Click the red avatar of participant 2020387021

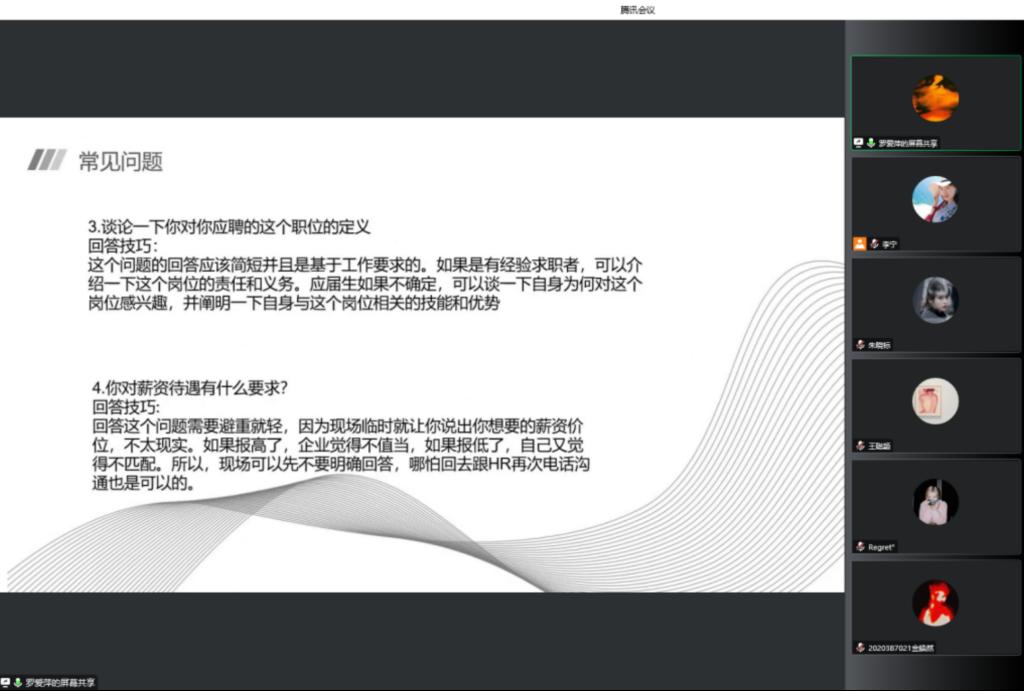click(935, 603)
